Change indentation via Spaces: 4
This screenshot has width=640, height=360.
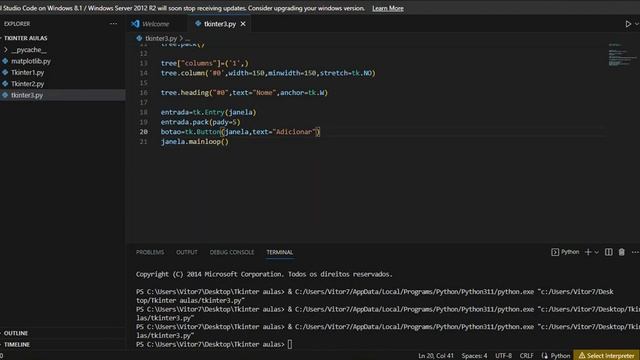[x=474, y=356]
